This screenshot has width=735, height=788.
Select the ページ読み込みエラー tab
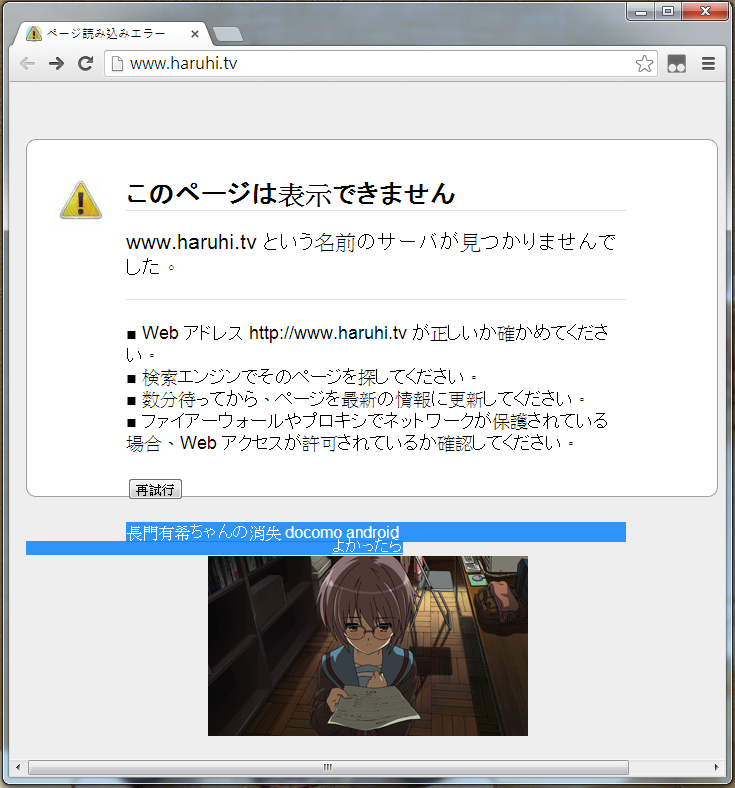point(109,34)
